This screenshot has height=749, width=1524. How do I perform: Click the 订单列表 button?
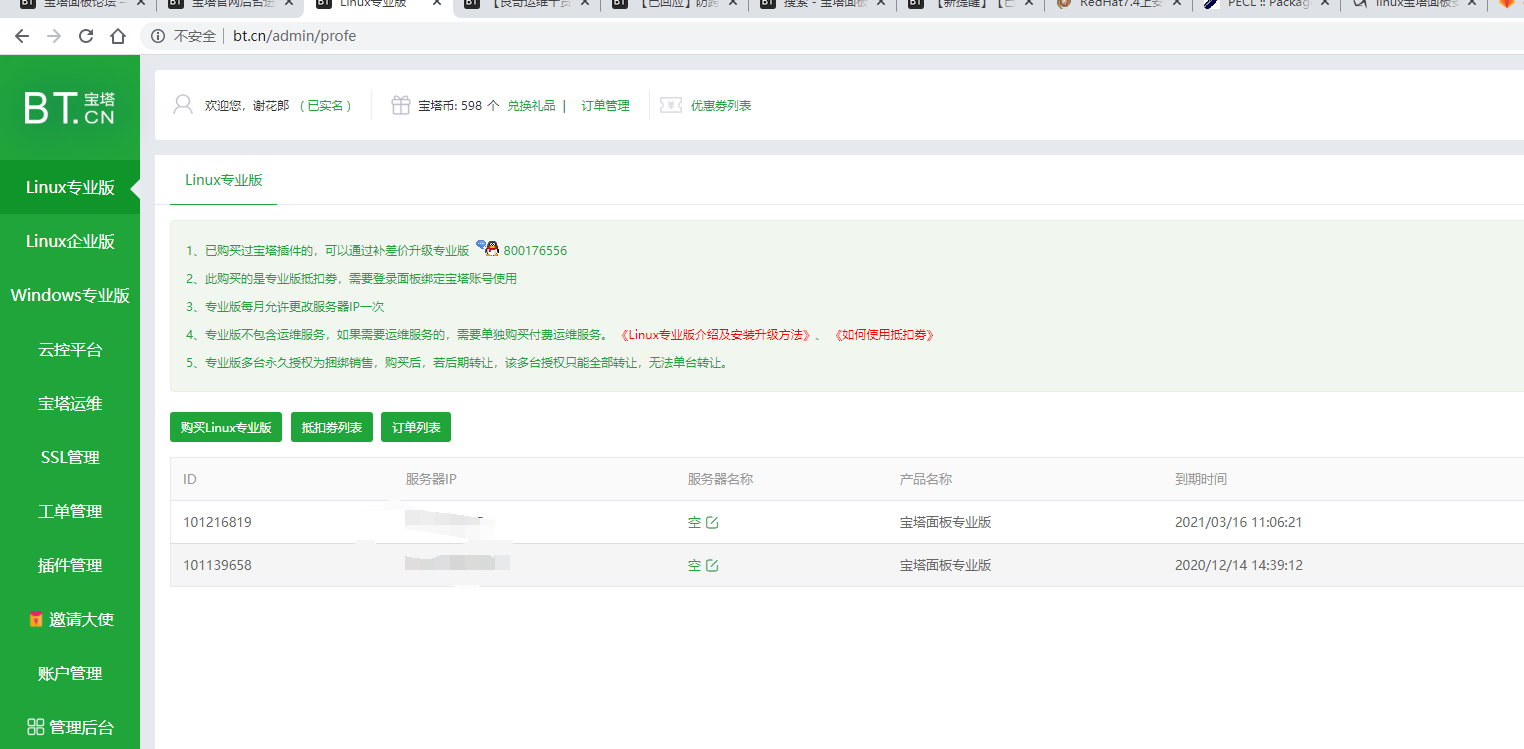pos(416,427)
